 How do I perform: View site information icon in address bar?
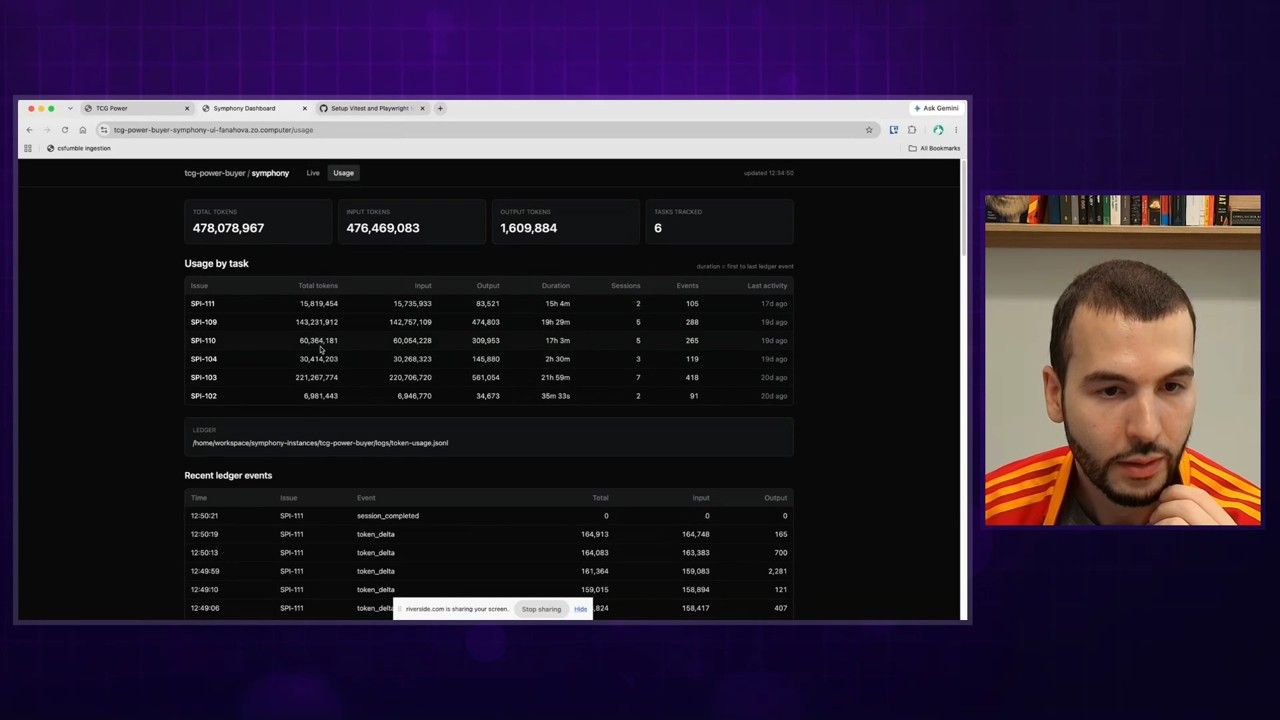[104, 130]
